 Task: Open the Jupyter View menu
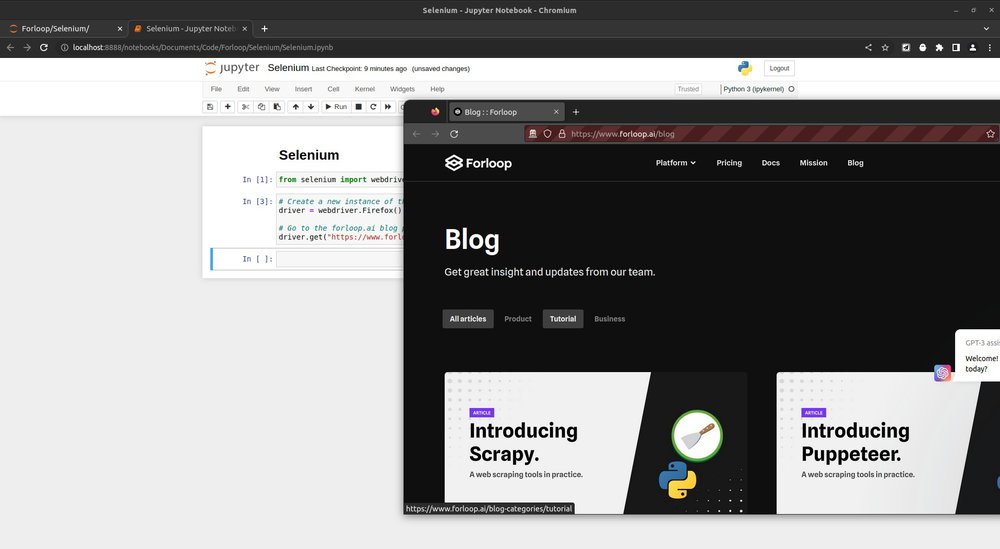pos(272,89)
